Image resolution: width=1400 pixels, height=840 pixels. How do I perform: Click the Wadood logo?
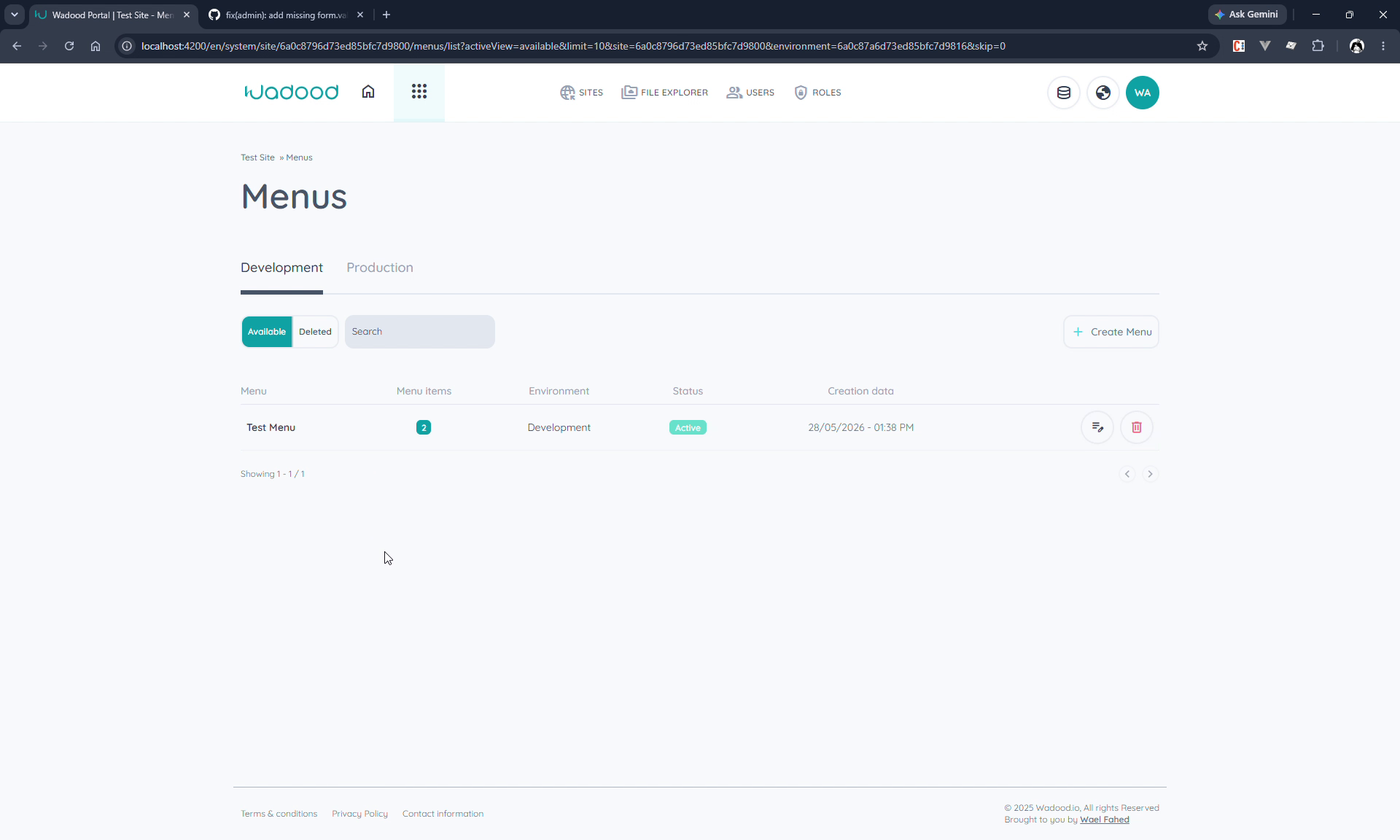click(291, 92)
